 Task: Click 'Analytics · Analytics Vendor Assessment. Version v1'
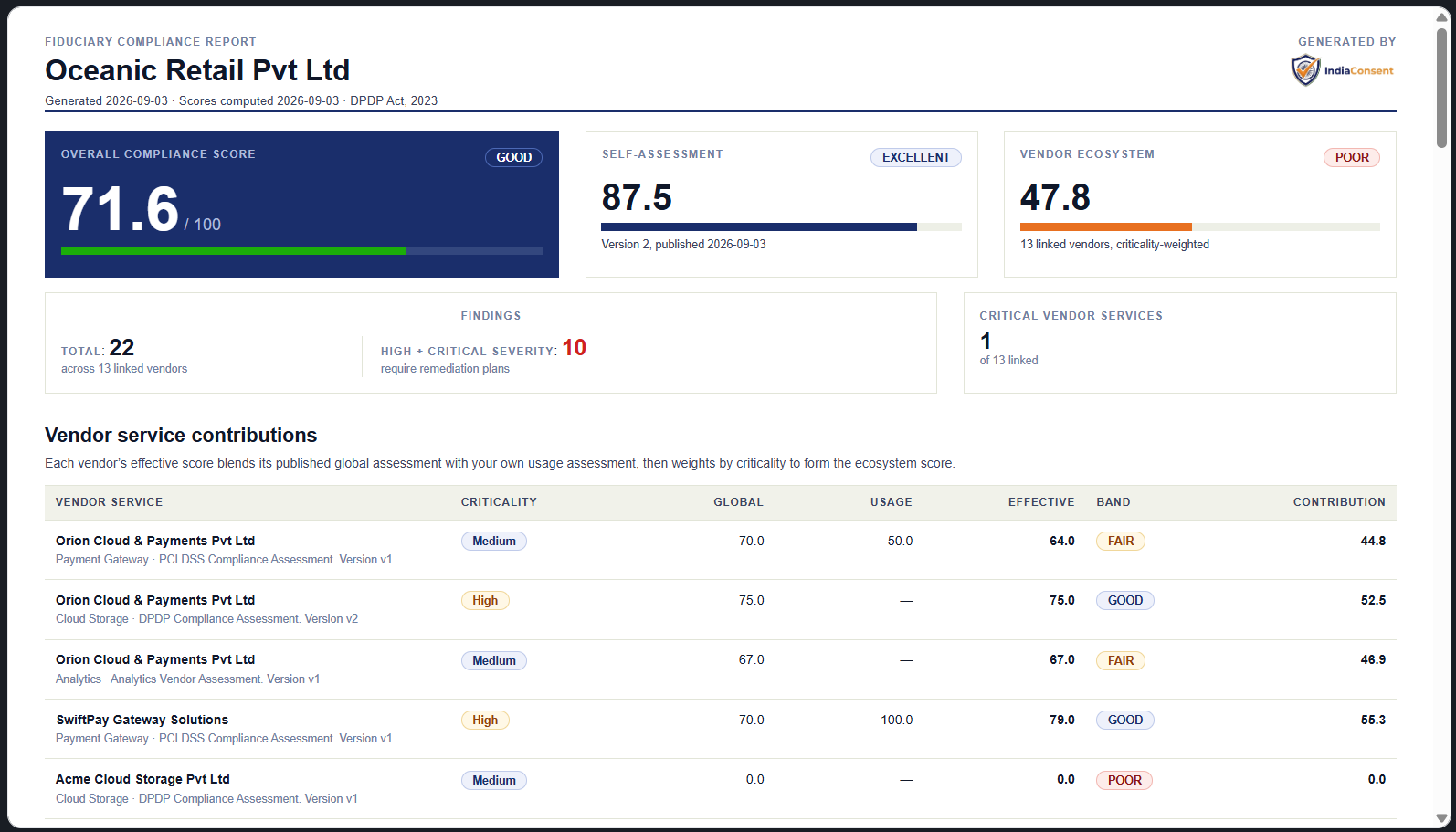(187, 679)
